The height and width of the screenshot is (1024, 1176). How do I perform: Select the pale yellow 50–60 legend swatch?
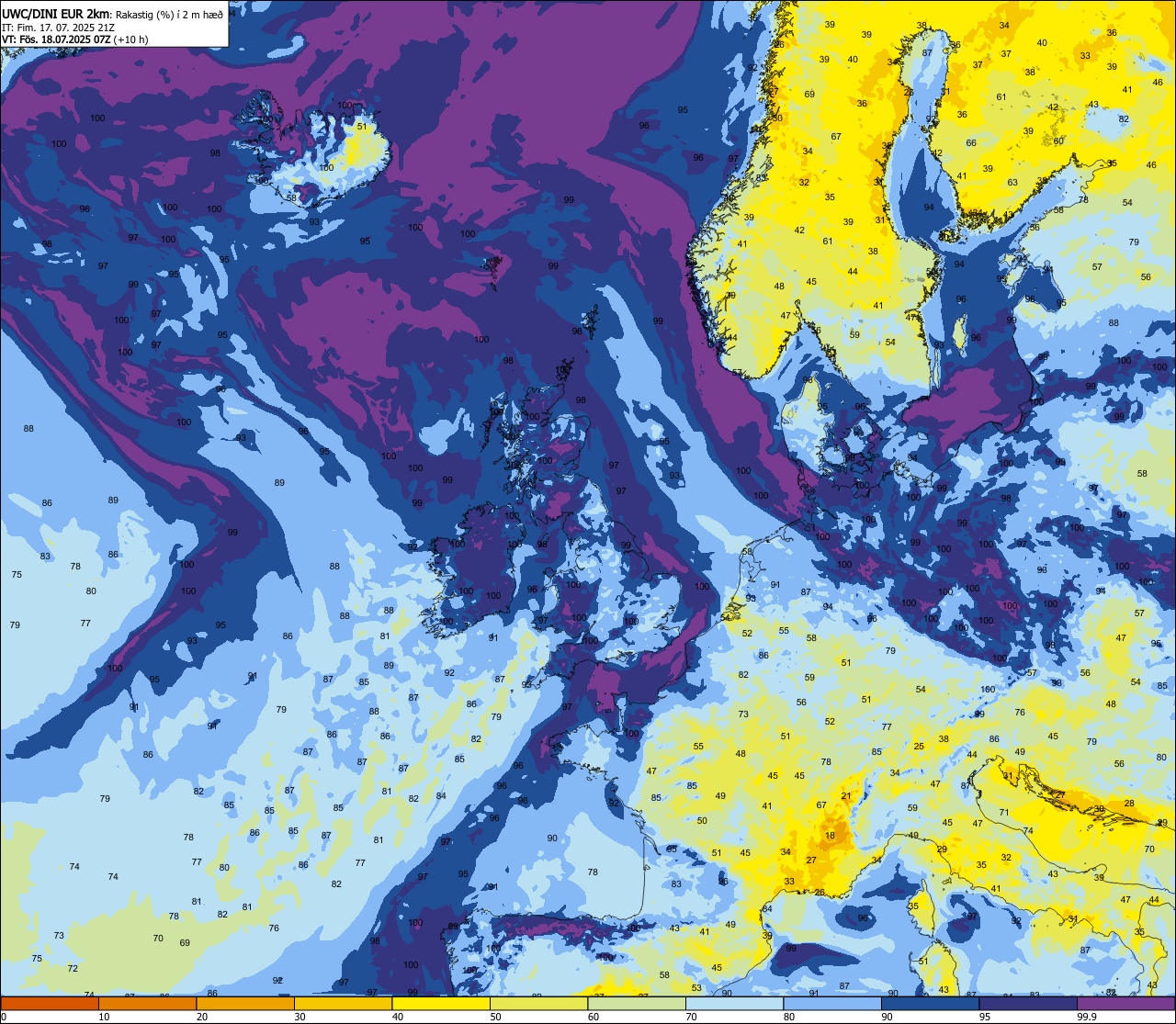click(x=538, y=1003)
